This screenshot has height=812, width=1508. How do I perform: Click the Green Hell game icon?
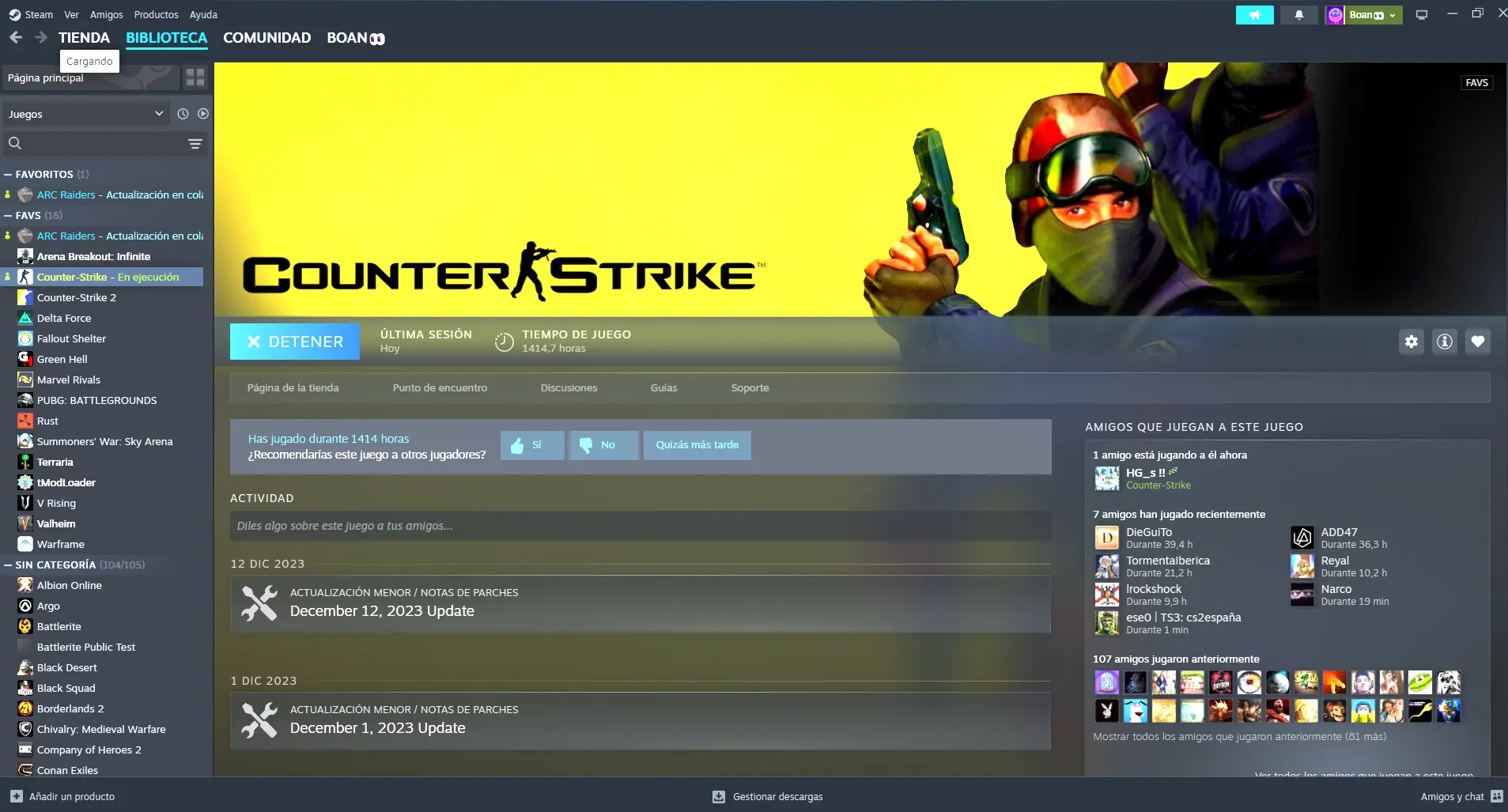click(x=25, y=359)
